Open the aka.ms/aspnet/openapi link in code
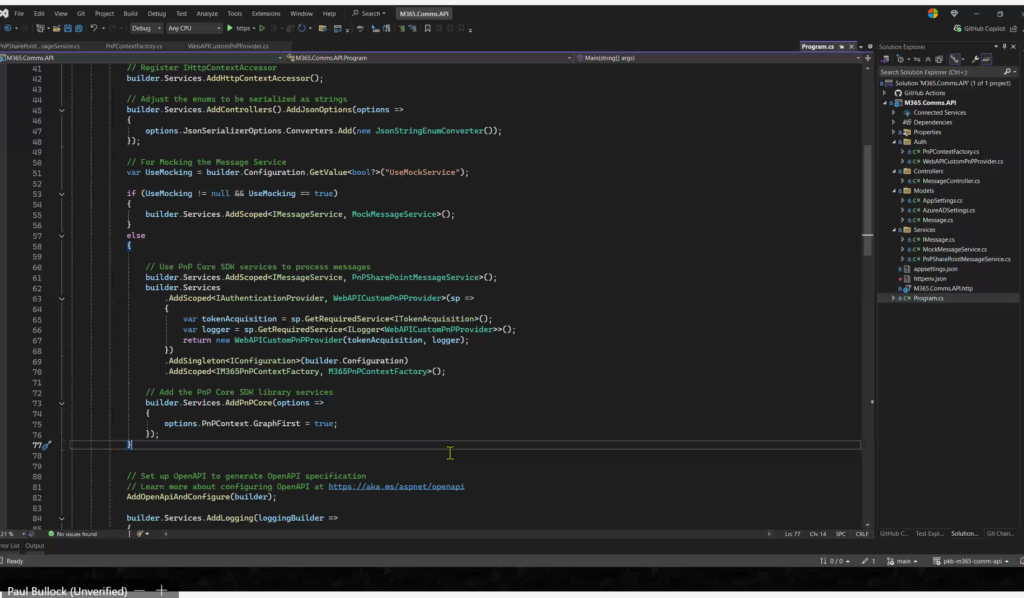Image resolution: width=1024 pixels, height=598 pixels. (x=396, y=486)
